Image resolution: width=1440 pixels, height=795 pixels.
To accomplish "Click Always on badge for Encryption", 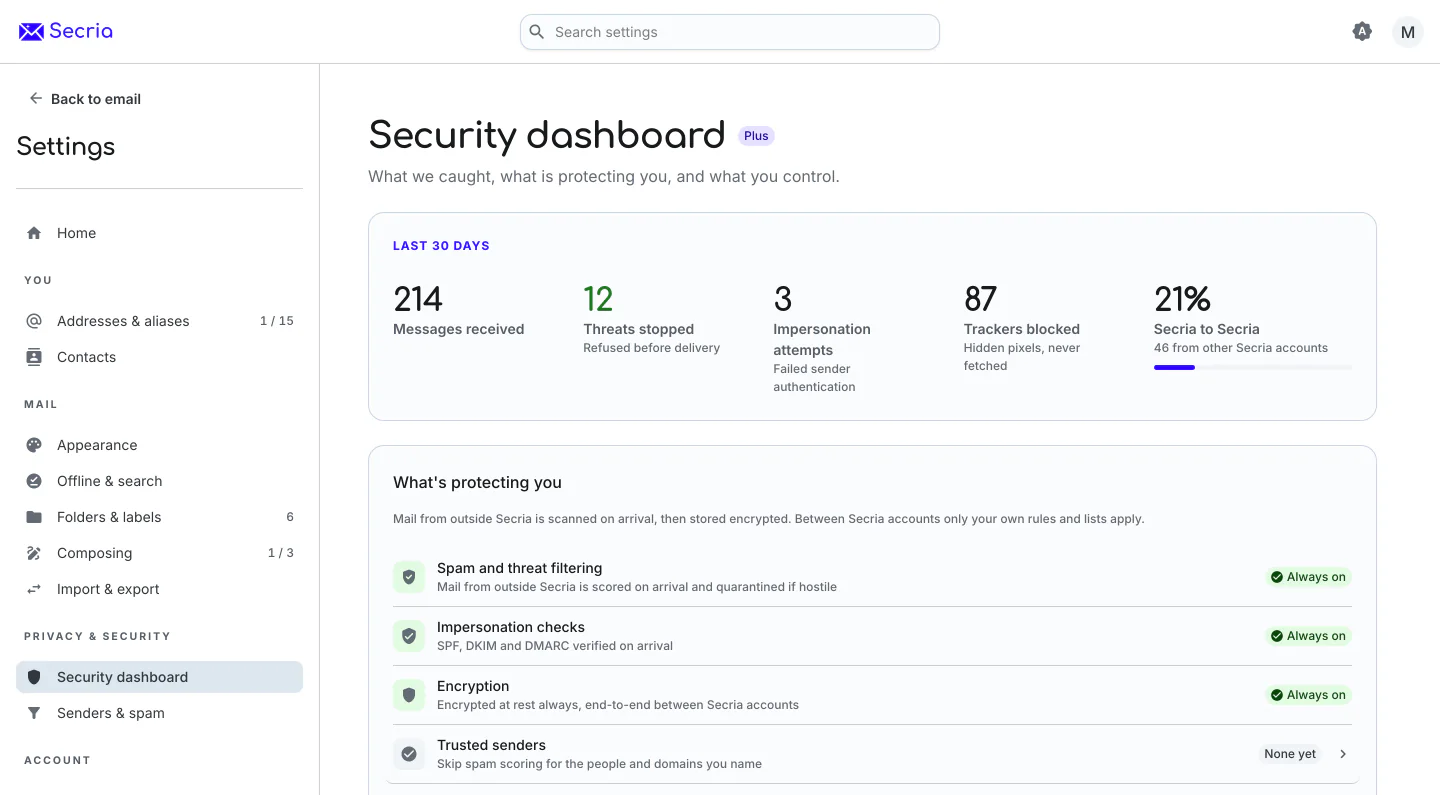I will 1308,695.
